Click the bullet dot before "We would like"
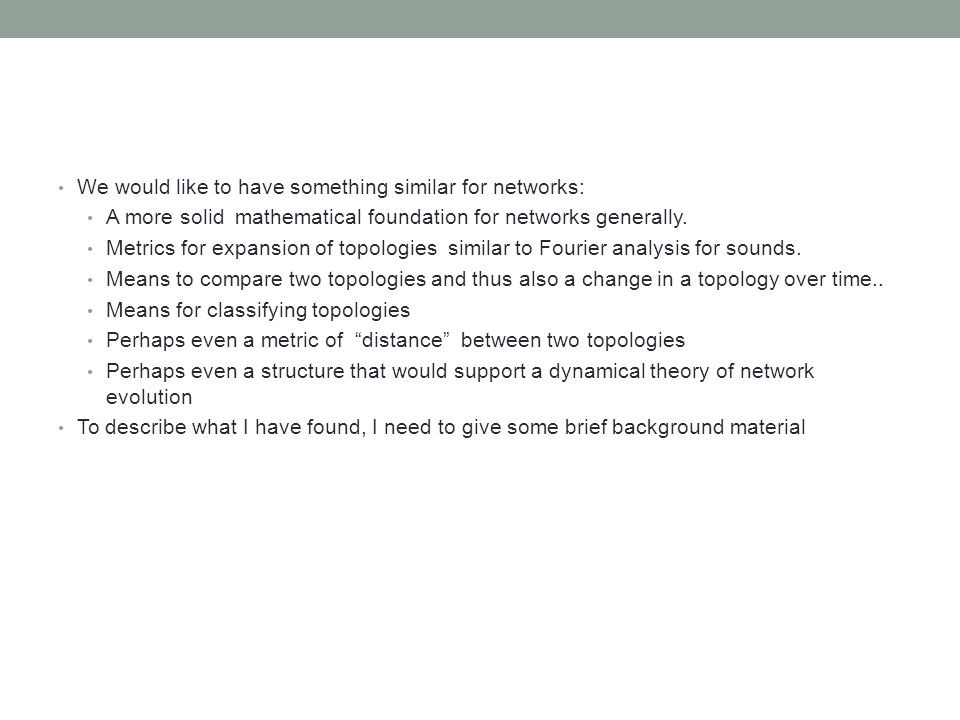 tap(61, 188)
